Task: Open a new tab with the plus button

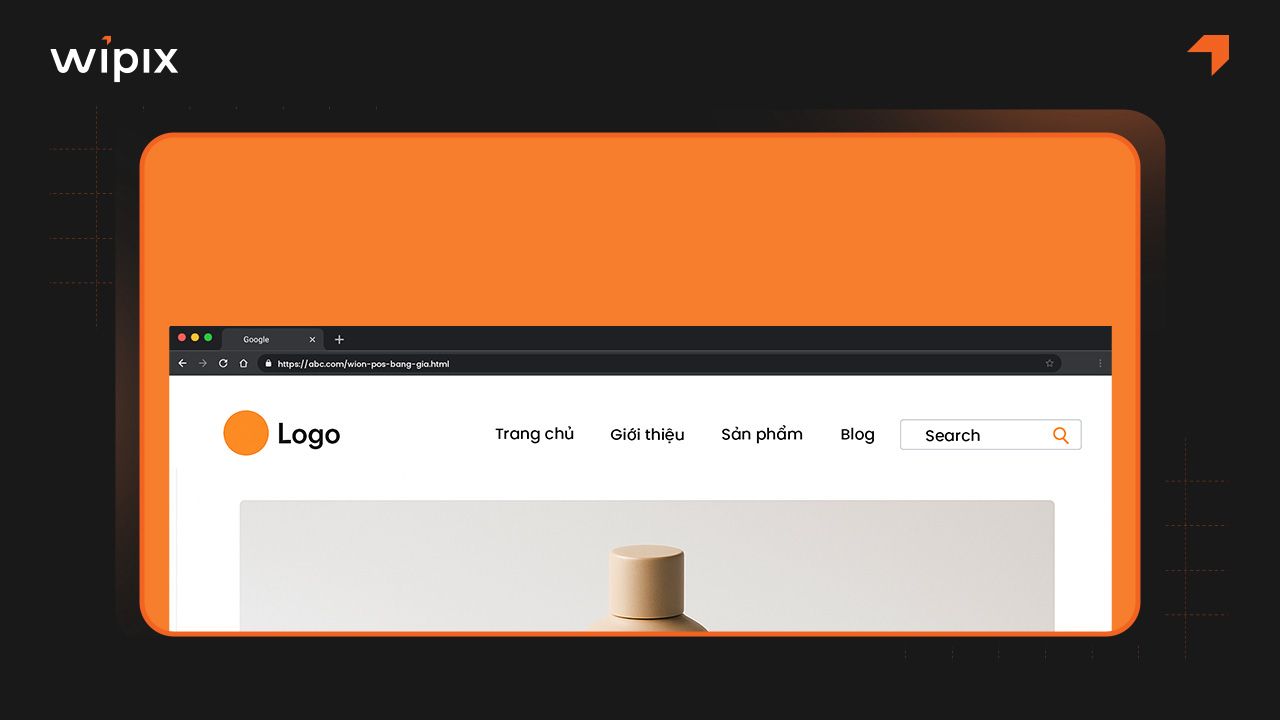Action: point(339,339)
